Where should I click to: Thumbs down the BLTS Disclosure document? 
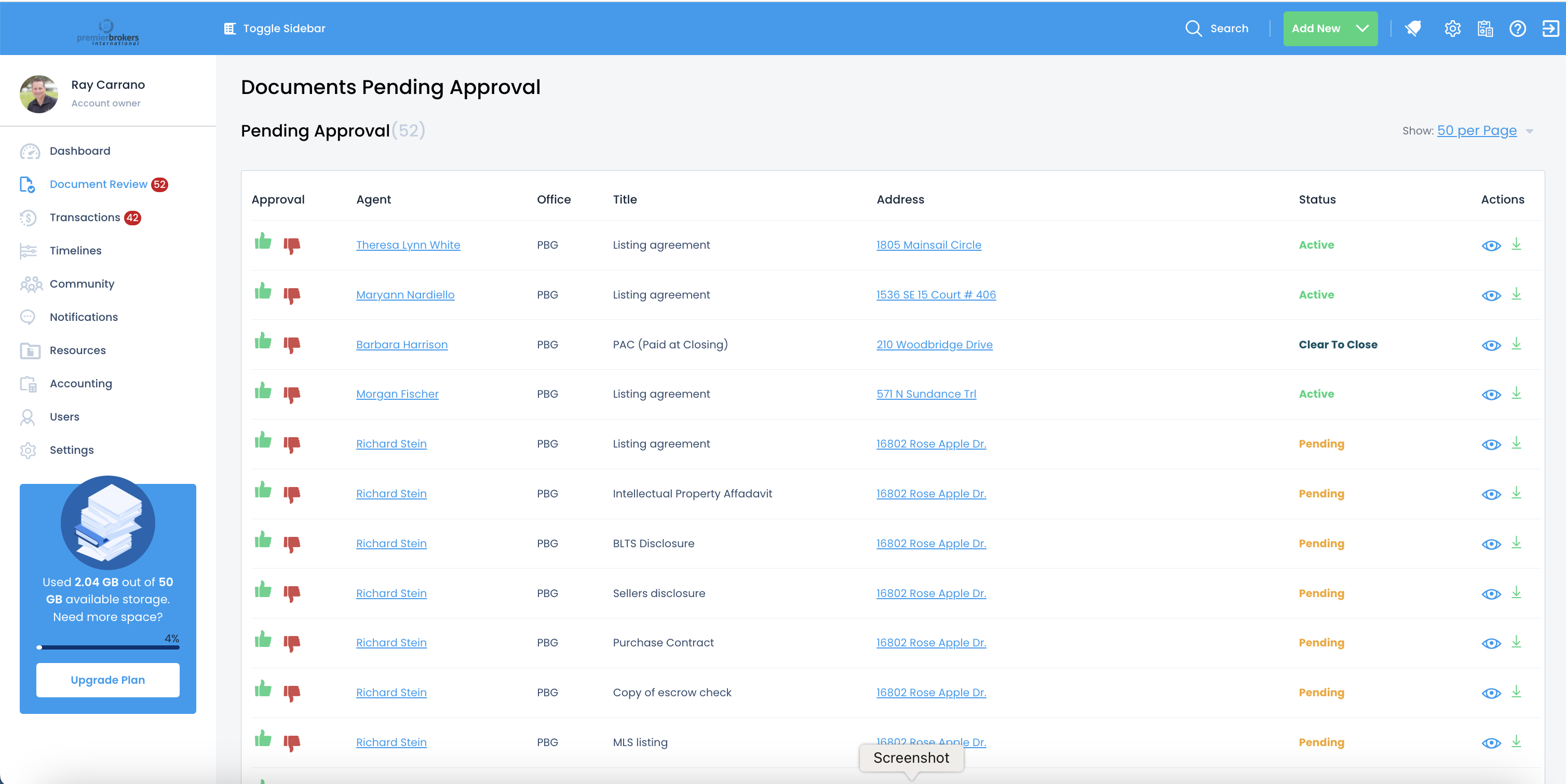(292, 544)
